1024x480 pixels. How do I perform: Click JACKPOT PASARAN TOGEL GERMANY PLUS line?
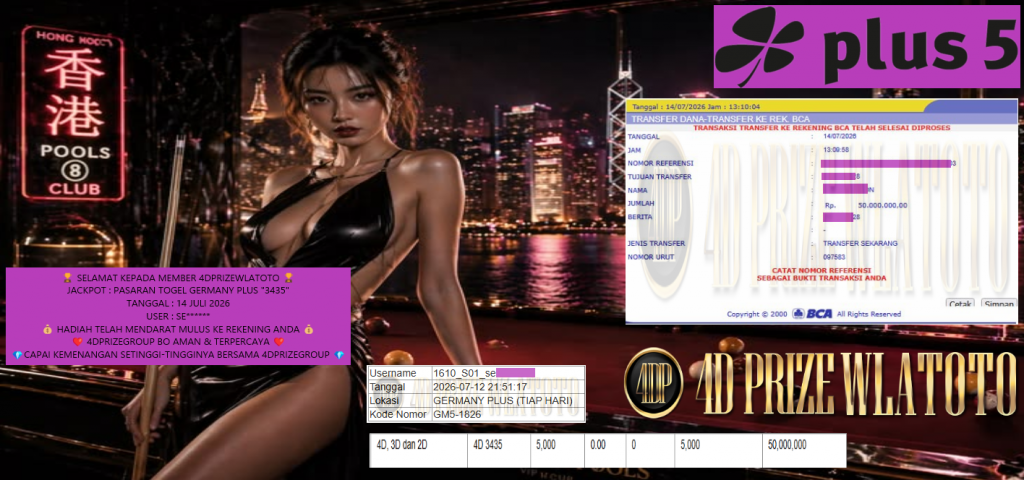178,291
